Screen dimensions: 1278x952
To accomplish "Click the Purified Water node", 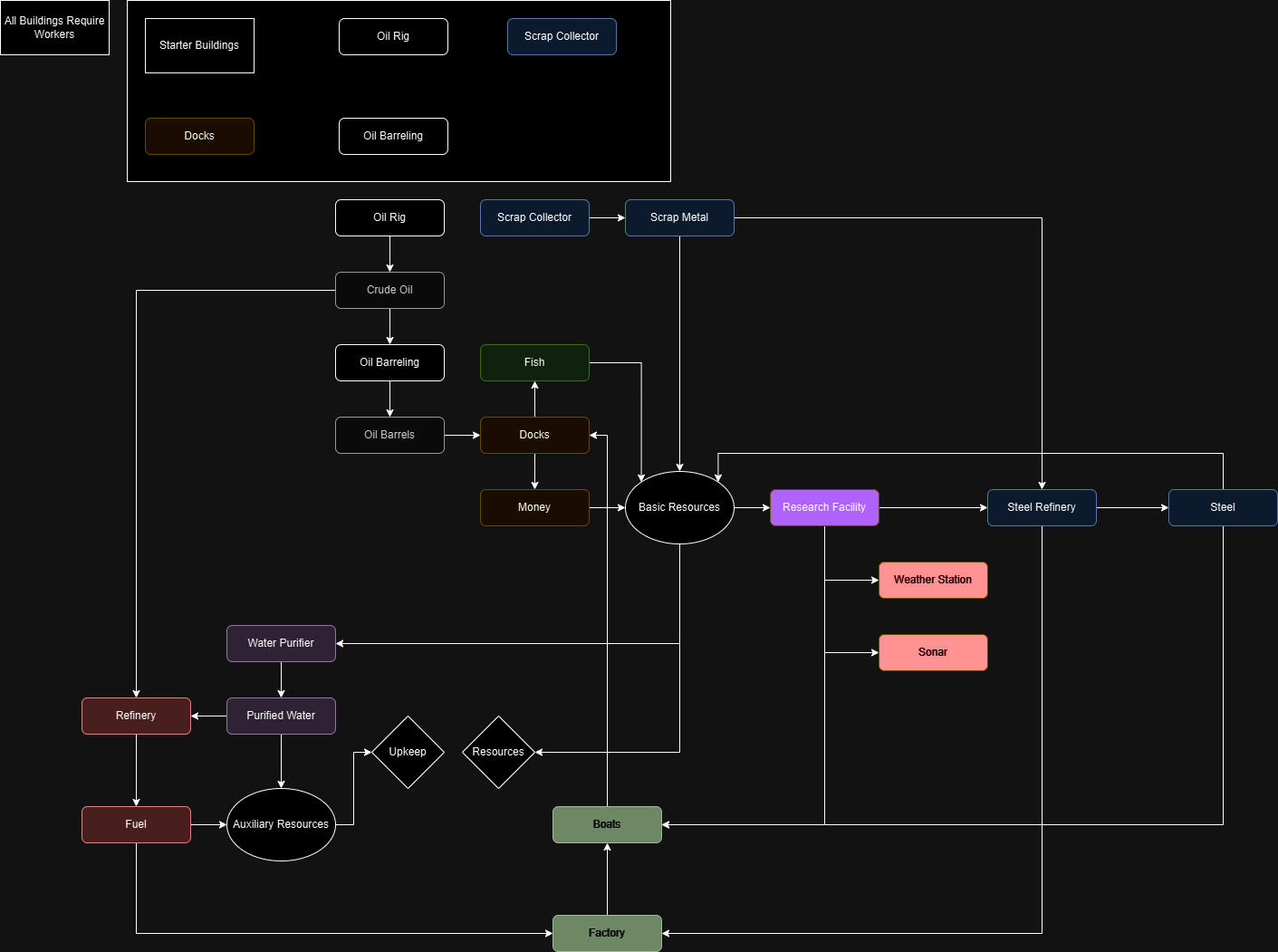I will coord(281,716).
